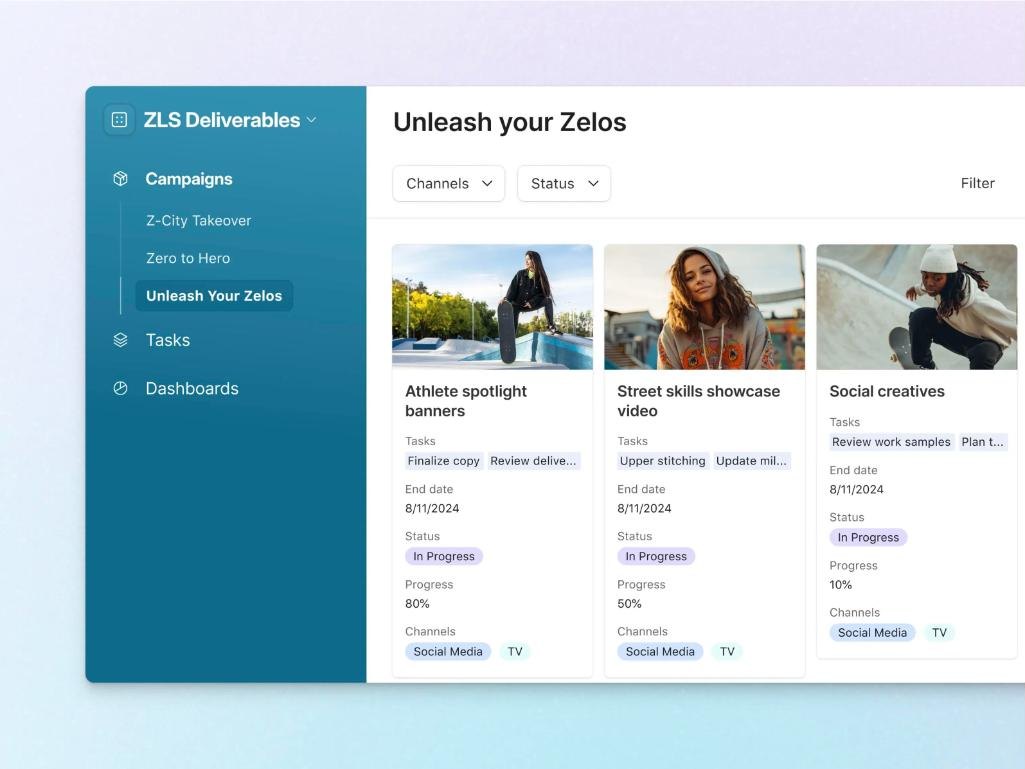
Task: Click the ZLS Deliverables workspace name
Action: point(222,120)
